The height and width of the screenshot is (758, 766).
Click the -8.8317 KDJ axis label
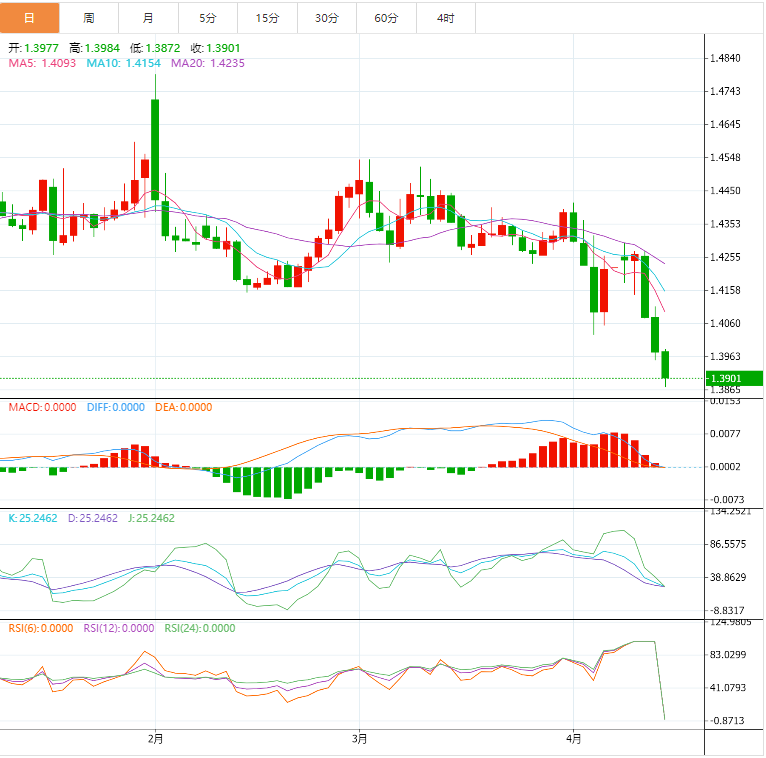(x=728, y=611)
